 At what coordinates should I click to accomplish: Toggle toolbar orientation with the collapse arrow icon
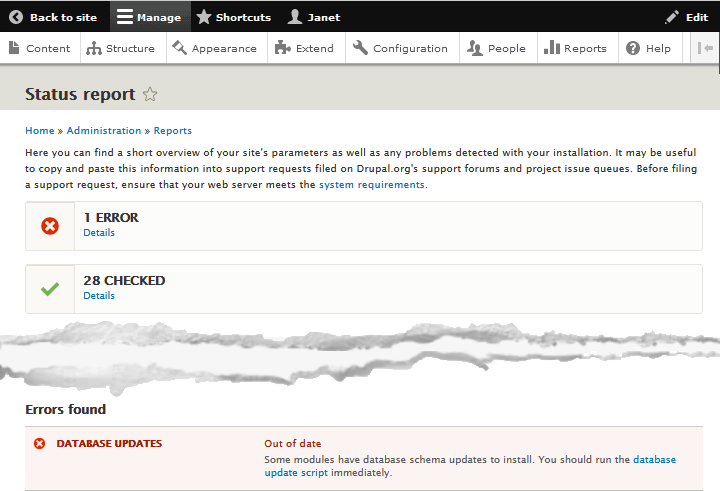705,48
